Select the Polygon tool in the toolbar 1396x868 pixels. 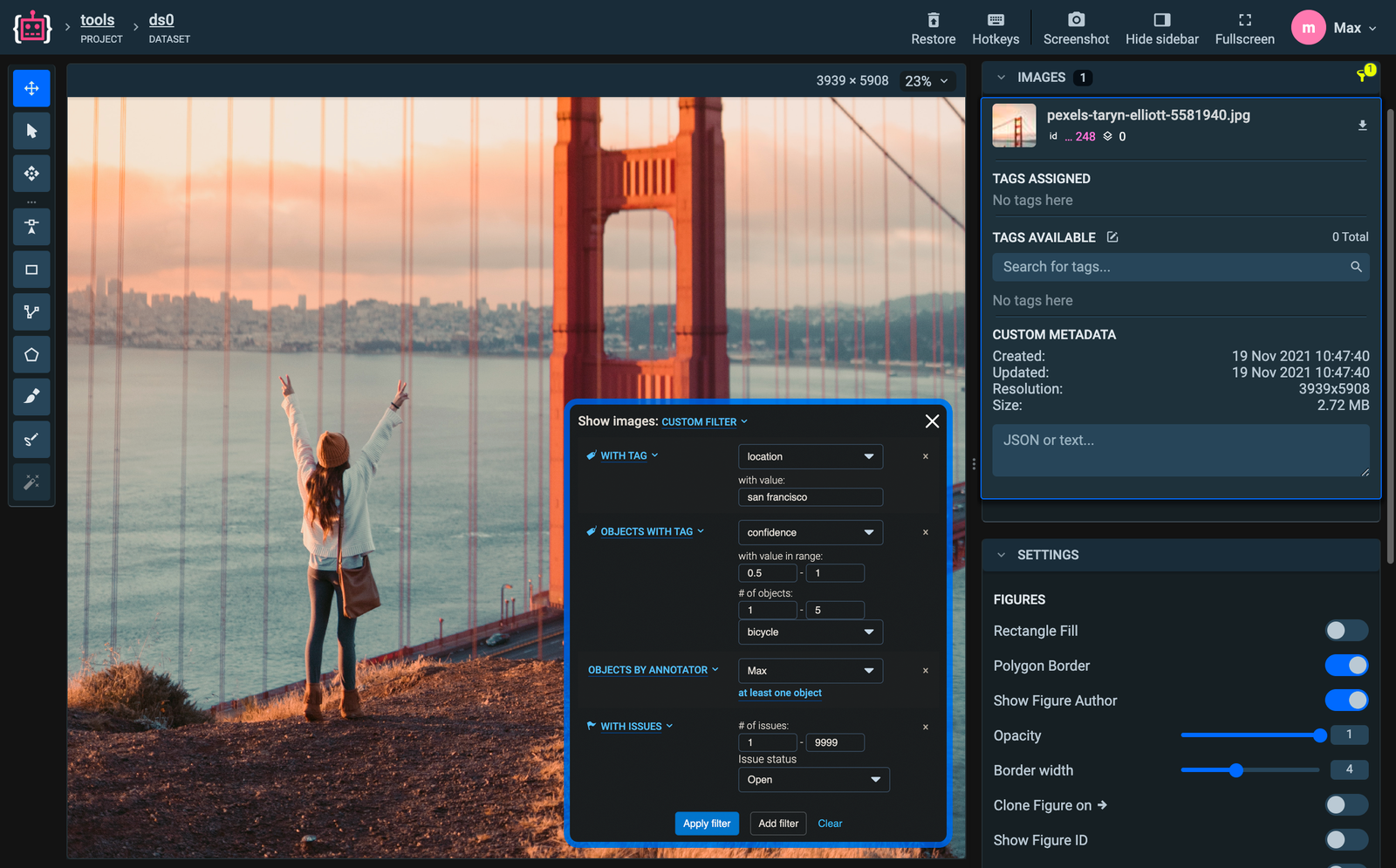click(31, 354)
